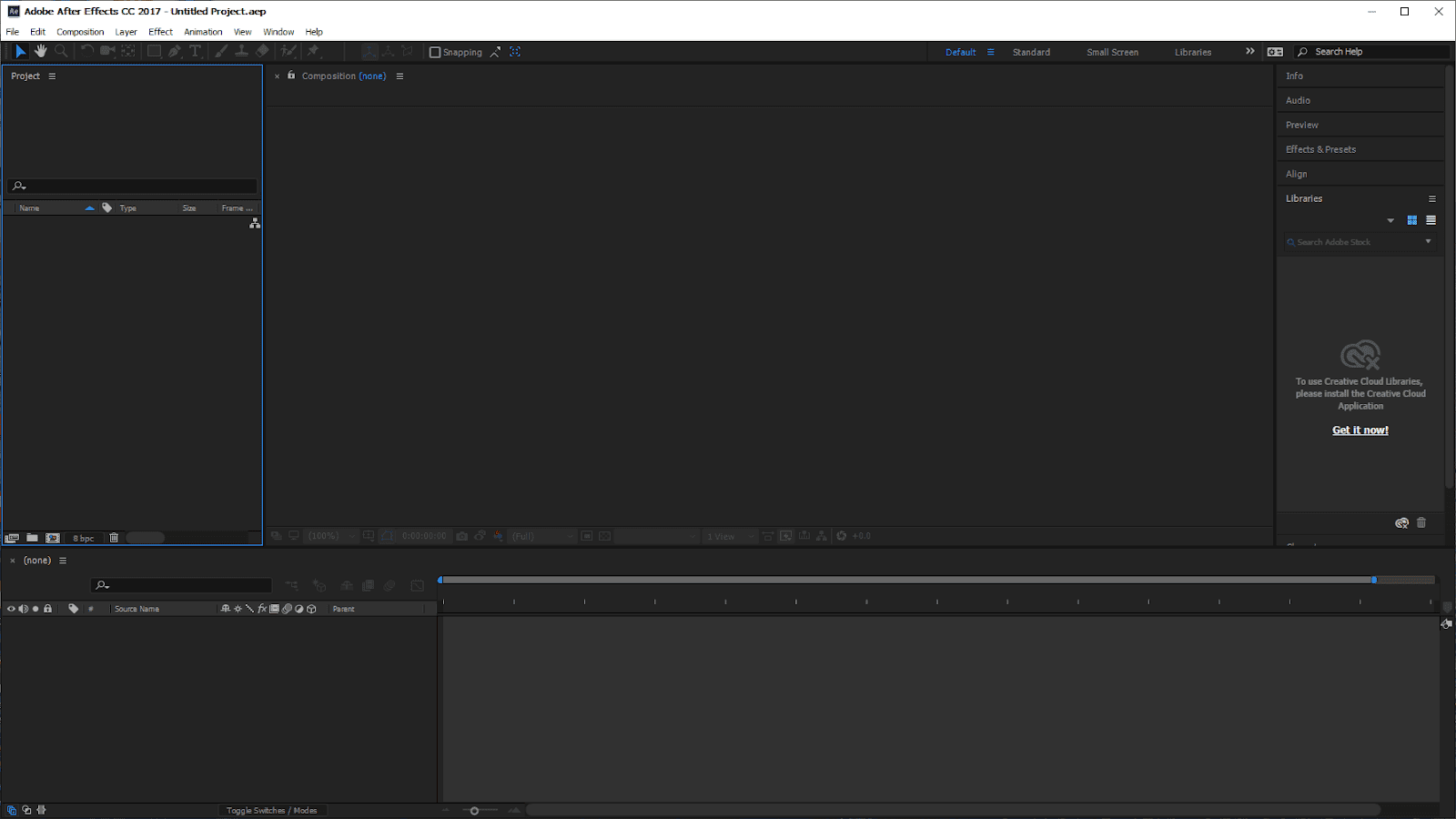The width and height of the screenshot is (1456, 819).
Task: Open the Composition panel menu
Action: click(399, 76)
